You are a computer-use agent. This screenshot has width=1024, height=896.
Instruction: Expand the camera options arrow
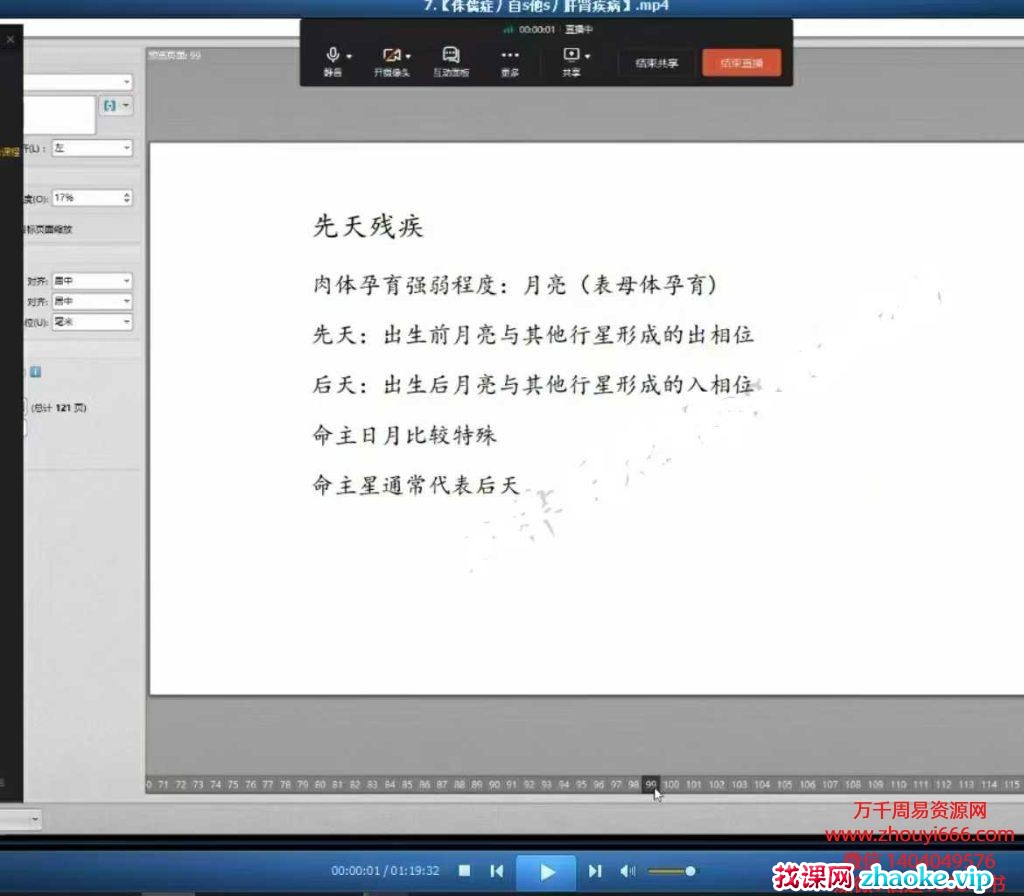408,57
